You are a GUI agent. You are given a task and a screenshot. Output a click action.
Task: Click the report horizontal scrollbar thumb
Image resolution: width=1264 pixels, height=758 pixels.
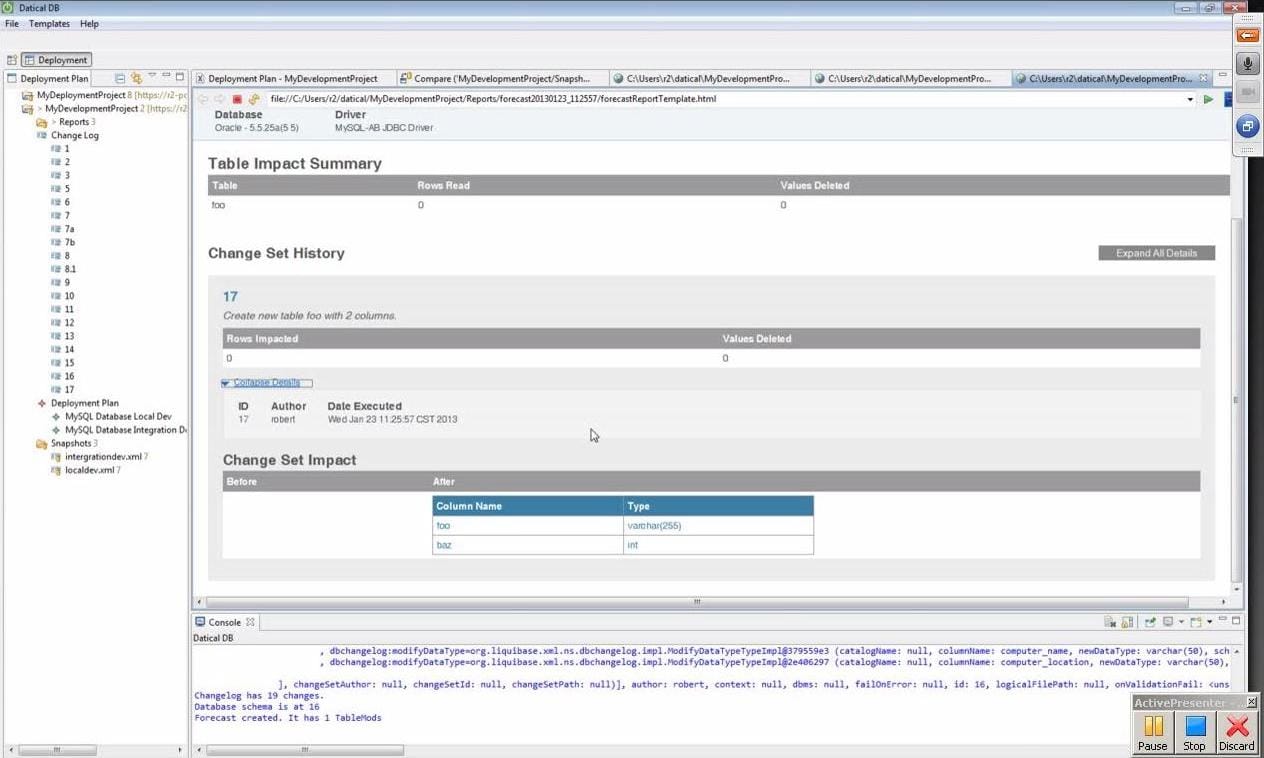(696, 602)
